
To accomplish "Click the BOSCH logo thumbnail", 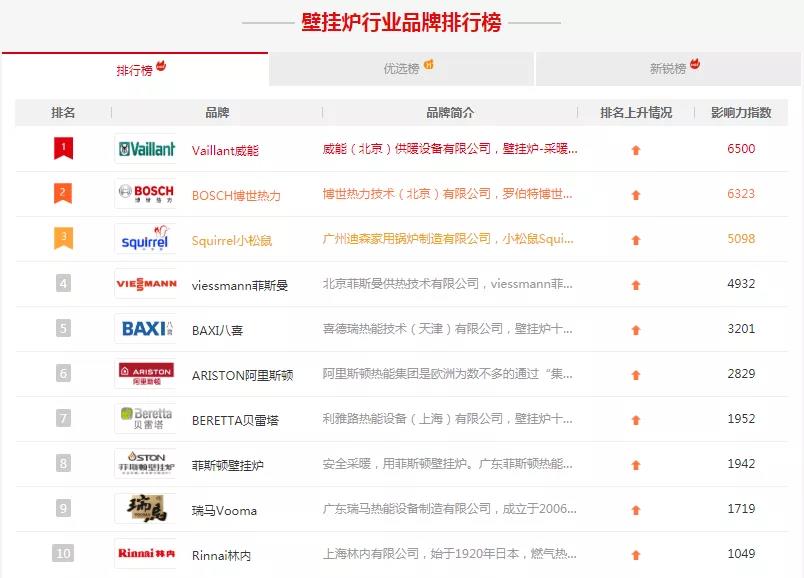I will (146, 194).
